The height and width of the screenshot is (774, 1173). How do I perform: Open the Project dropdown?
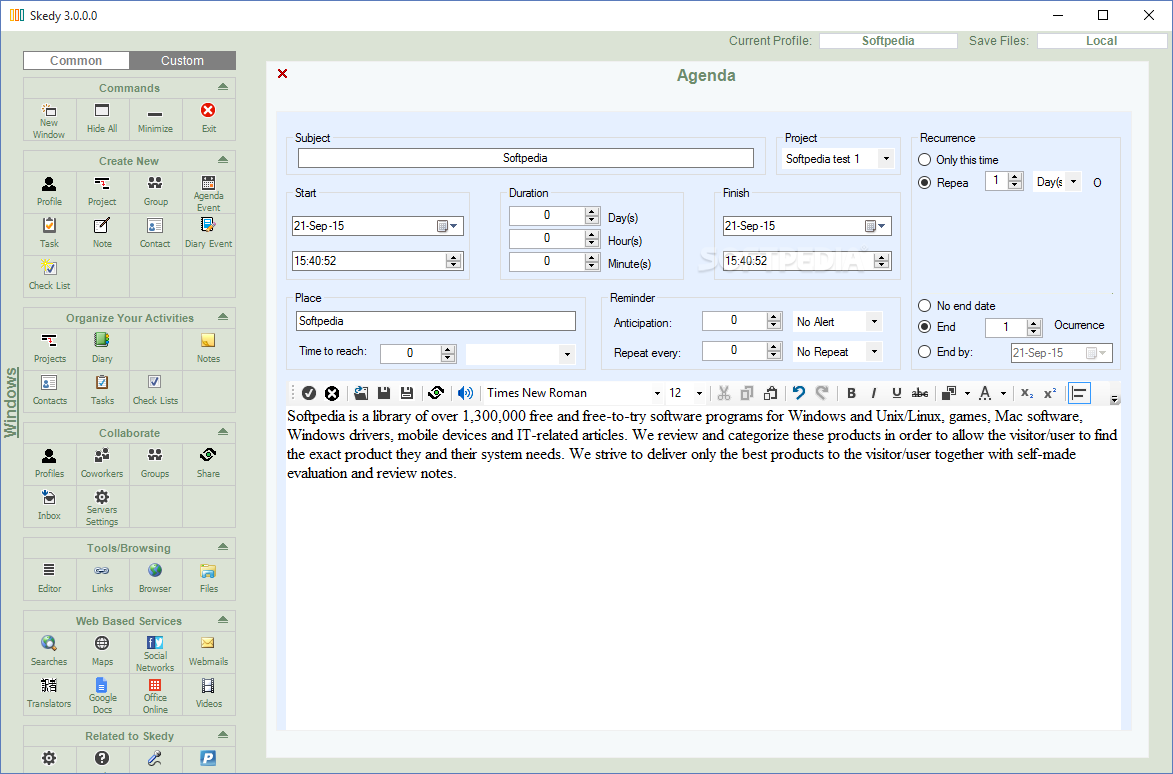886,159
